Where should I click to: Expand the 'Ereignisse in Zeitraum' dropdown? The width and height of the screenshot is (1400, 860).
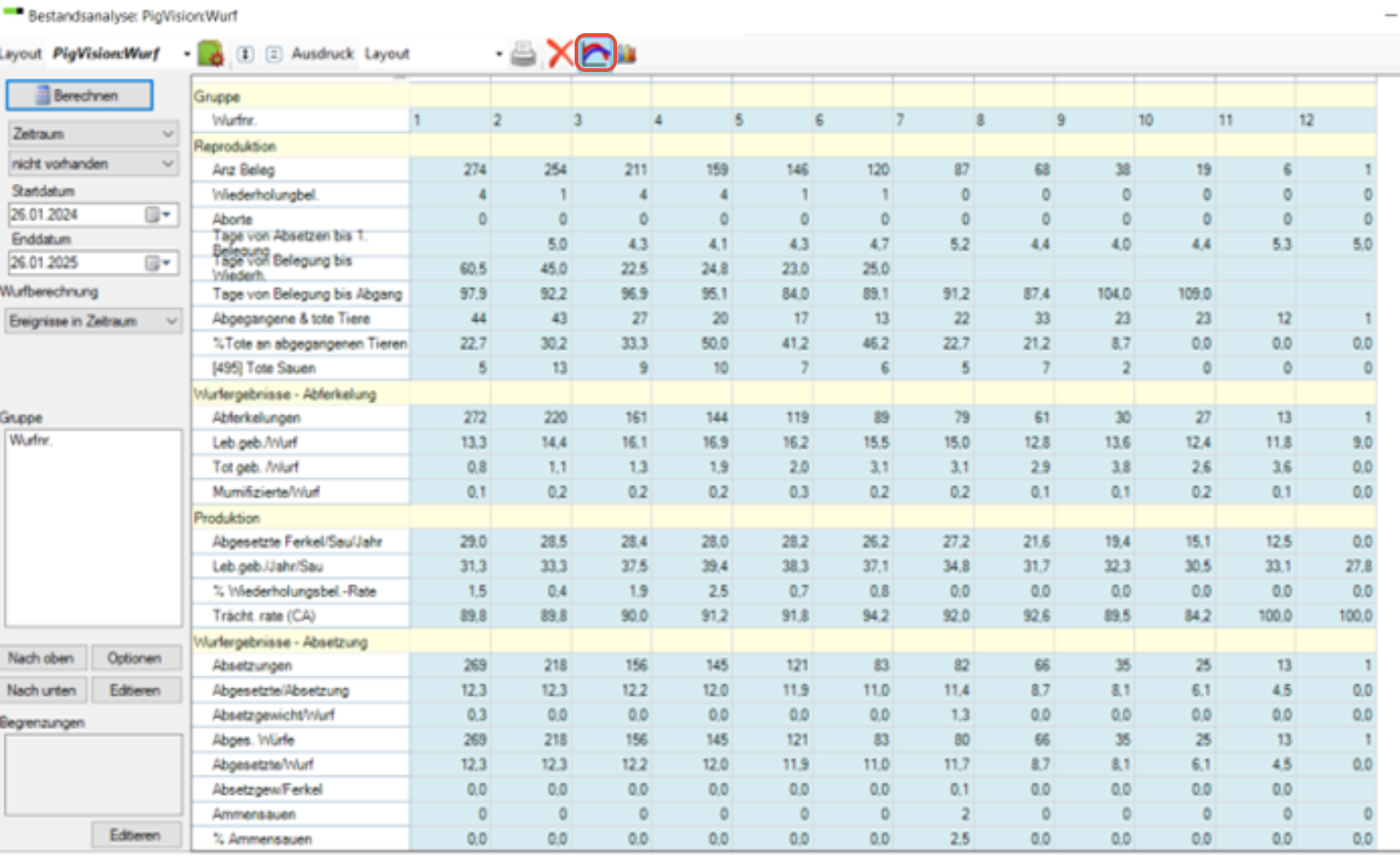(172, 321)
